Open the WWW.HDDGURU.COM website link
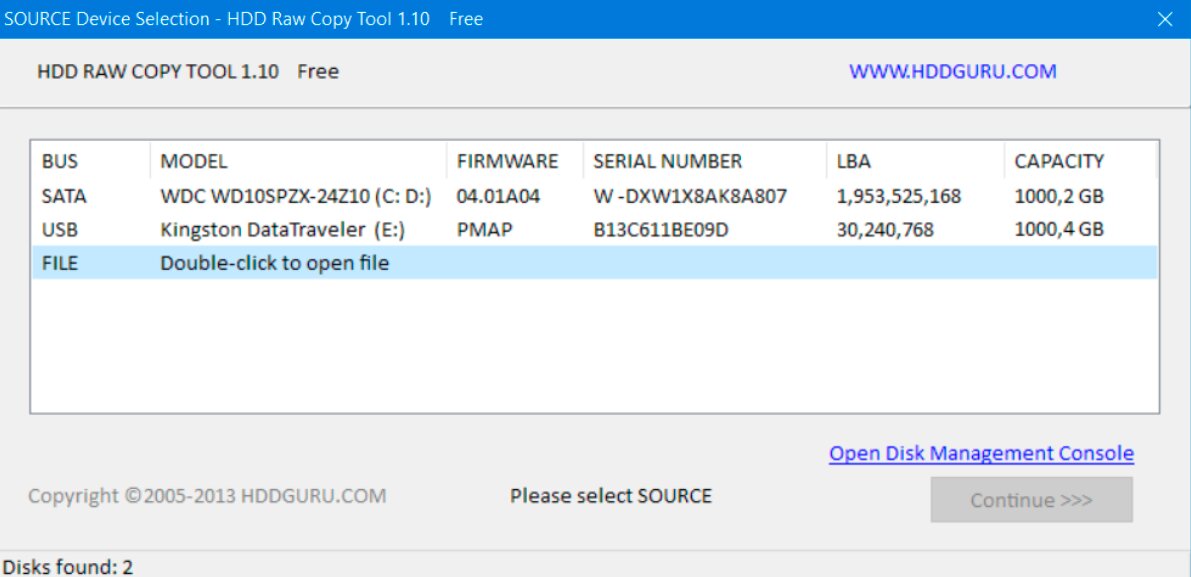The image size is (1191, 577). click(x=952, y=72)
